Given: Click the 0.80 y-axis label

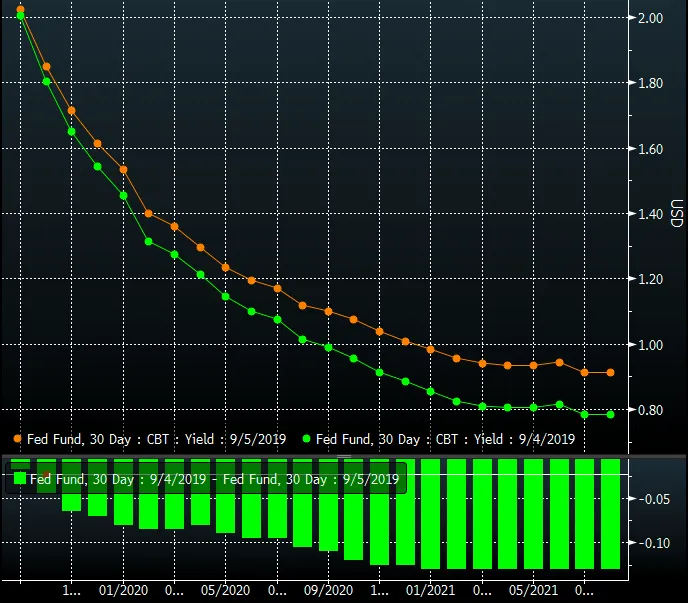Looking at the screenshot, I should [650, 409].
